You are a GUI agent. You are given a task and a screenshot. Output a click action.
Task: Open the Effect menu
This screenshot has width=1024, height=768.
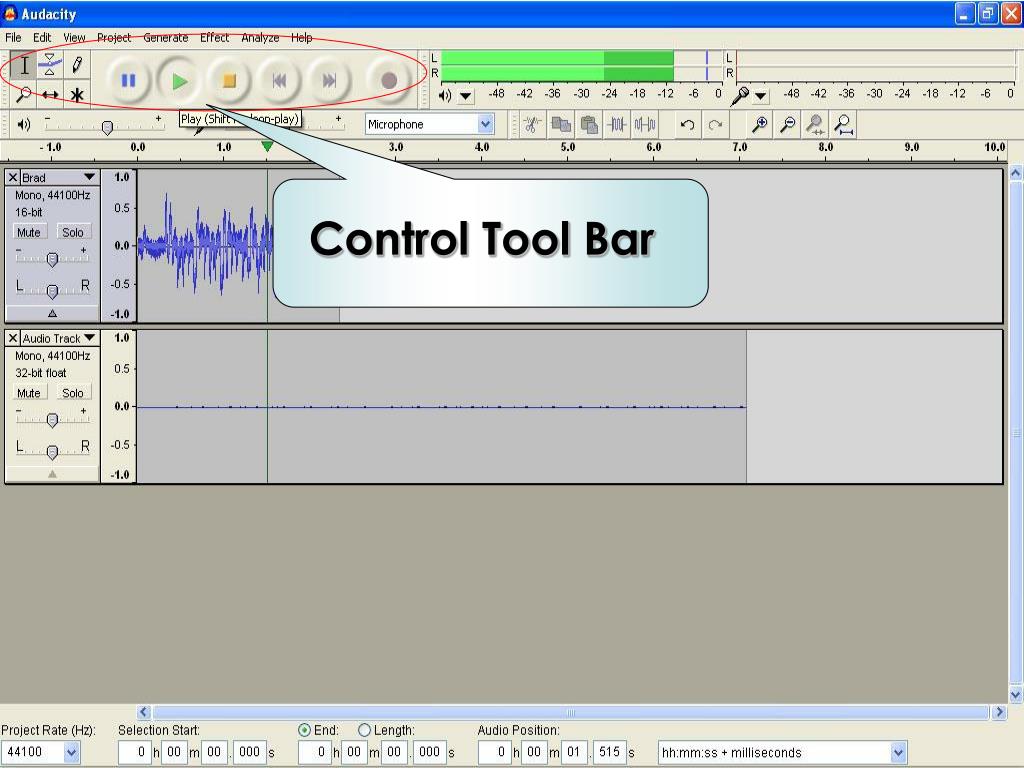click(214, 38)
